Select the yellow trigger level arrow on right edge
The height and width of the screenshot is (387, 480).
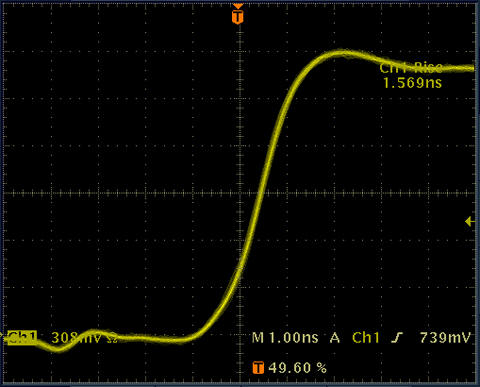coord(470,221)
